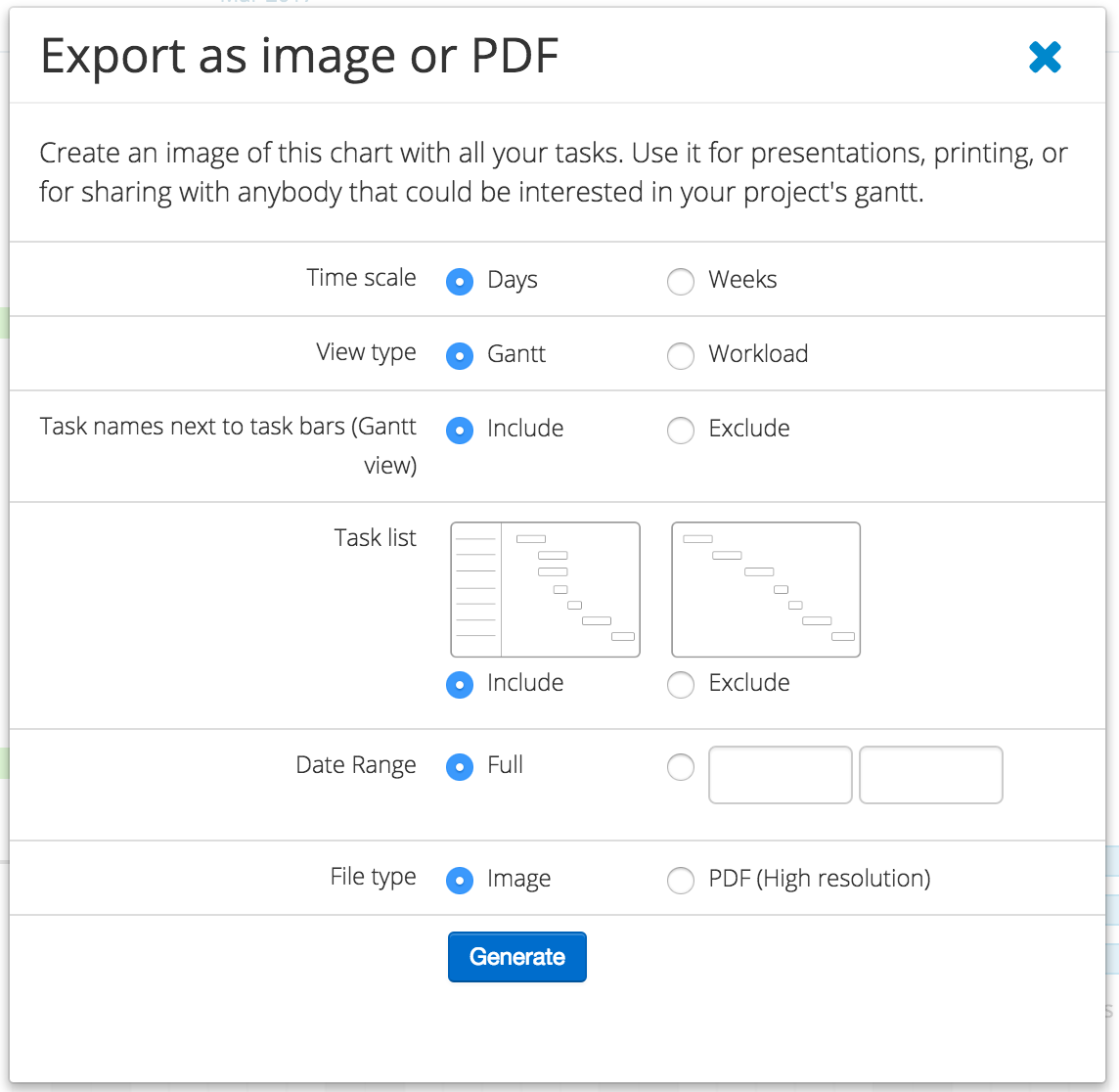Select Gantt view type
Image resolution: width=1119 pixels, height=1092 pixels.
pyautogui.click(x=459, y=355)
